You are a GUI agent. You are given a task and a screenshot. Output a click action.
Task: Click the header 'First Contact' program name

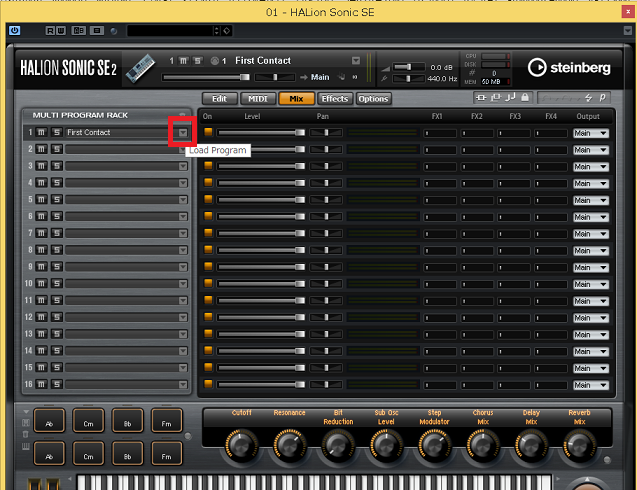pos(263,61)
